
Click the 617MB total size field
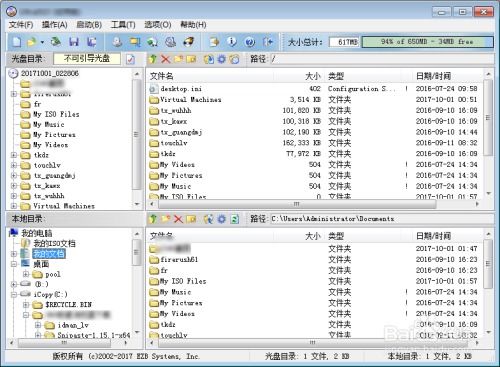pos(344,42)
